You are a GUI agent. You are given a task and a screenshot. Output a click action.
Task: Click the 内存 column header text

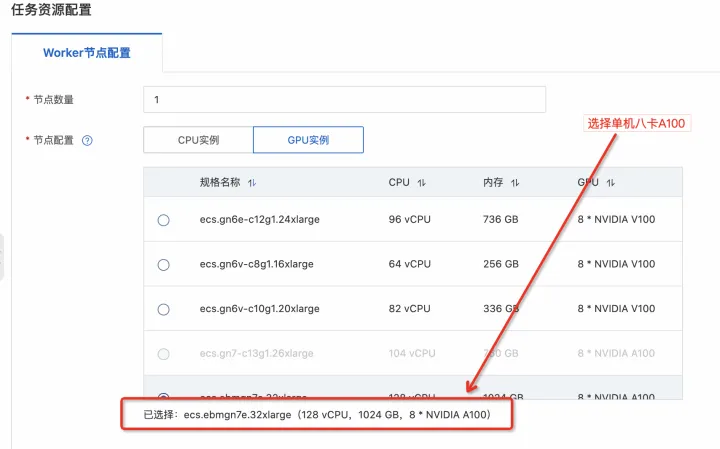point(491,183)
